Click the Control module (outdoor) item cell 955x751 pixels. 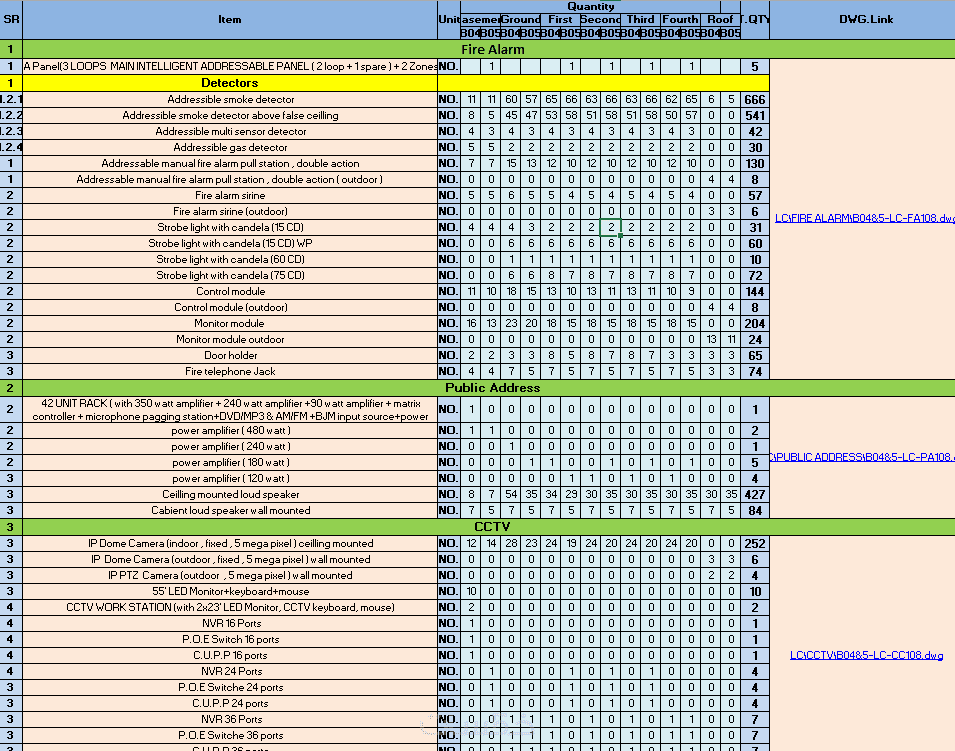pyautogui.click(x=230, y=308)
